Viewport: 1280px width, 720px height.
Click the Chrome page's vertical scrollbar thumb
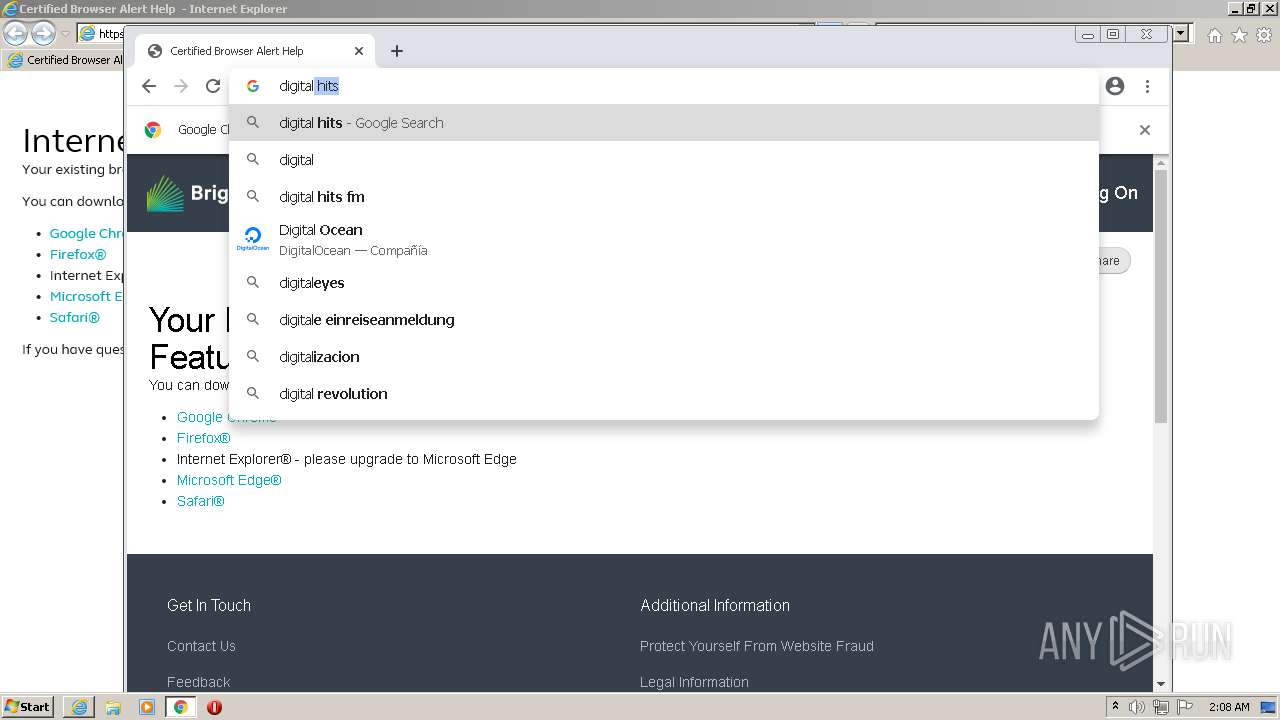pyautogui.click(x=1161, y=295)
